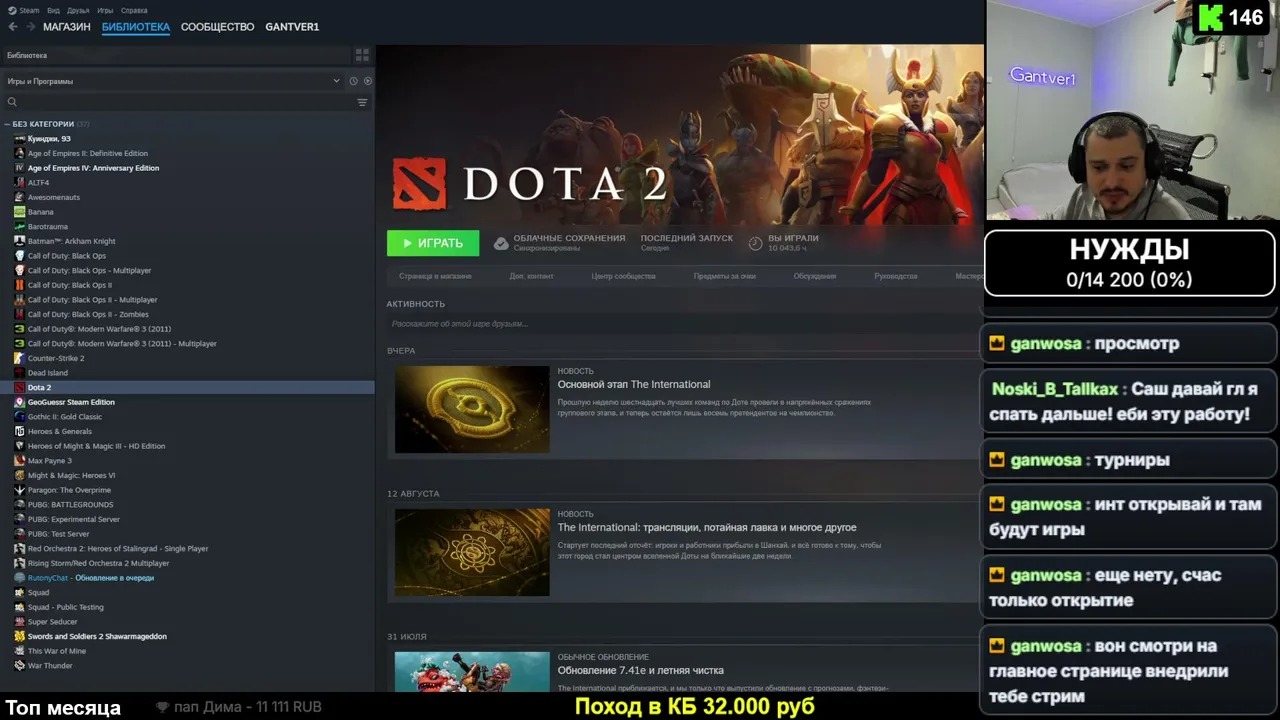
Task: Switch to the СООБЩЕСТВО tab
Action: point(218,27)
